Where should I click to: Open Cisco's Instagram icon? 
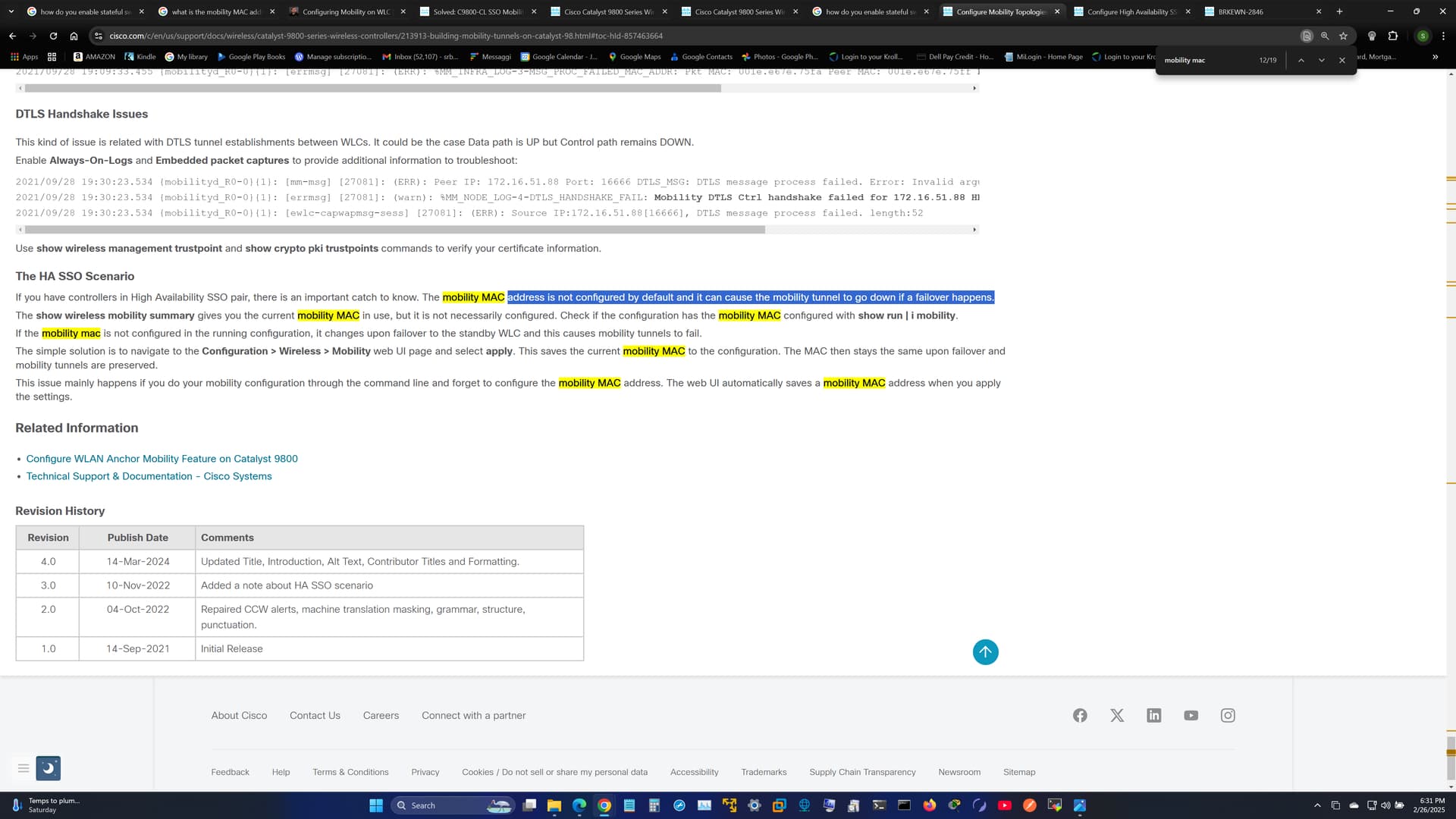tap(1228, 715)
